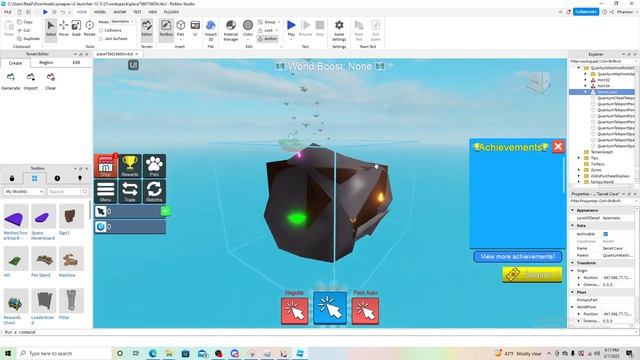Choose the Select tool in the ribbon
This screenshot has height=360, width=640.
(51, 29)
